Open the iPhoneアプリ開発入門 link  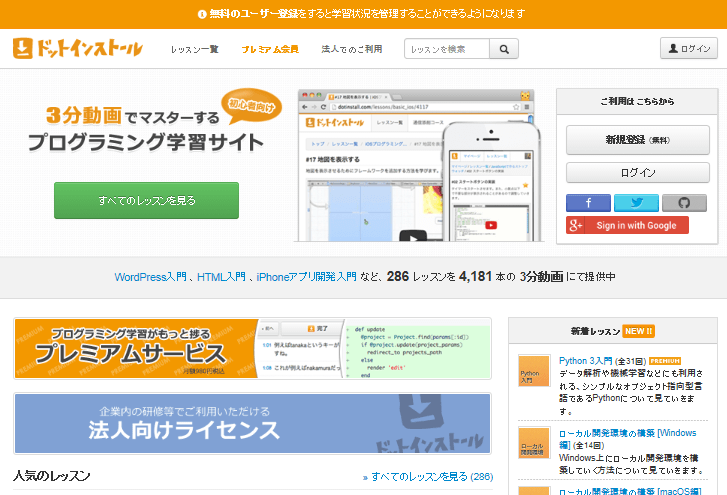point(306,277)
